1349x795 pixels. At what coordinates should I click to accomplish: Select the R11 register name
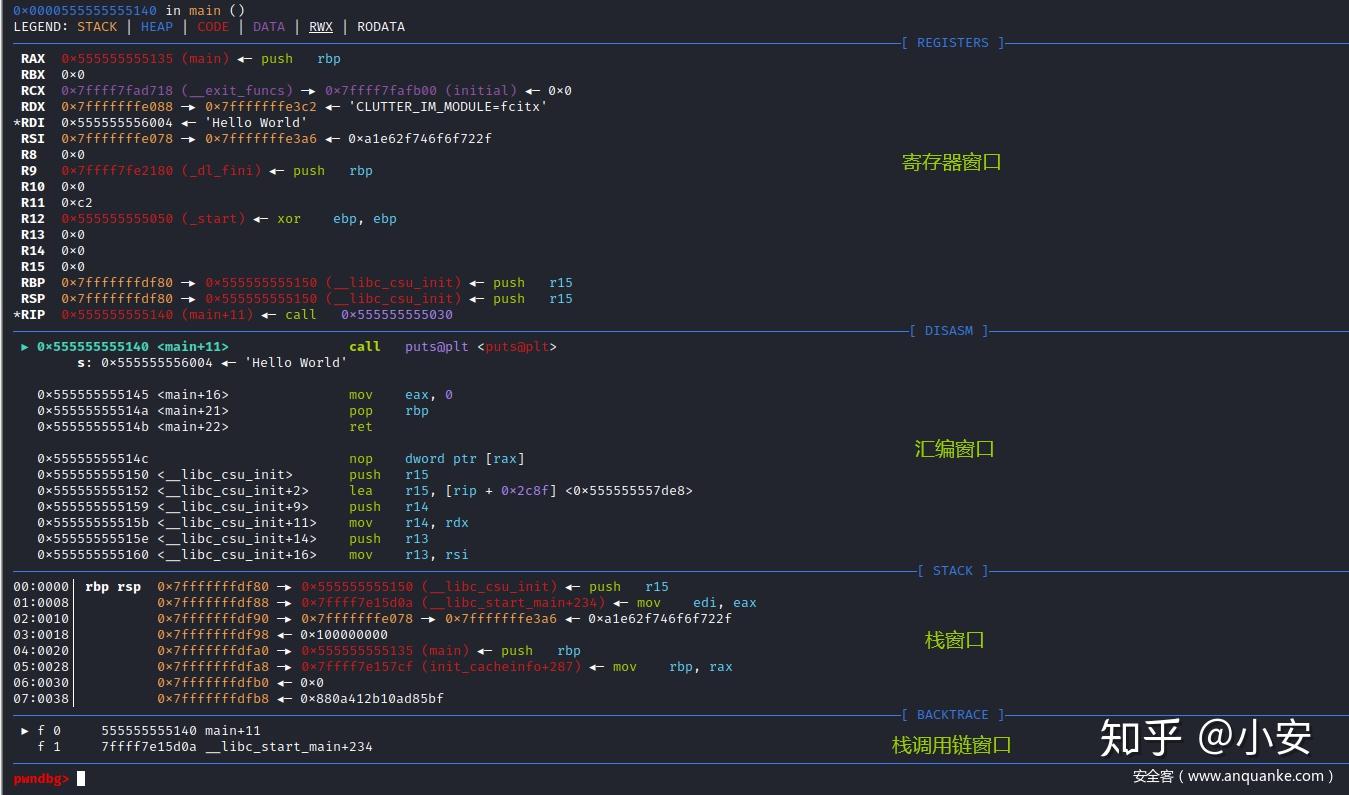point(33,202)
